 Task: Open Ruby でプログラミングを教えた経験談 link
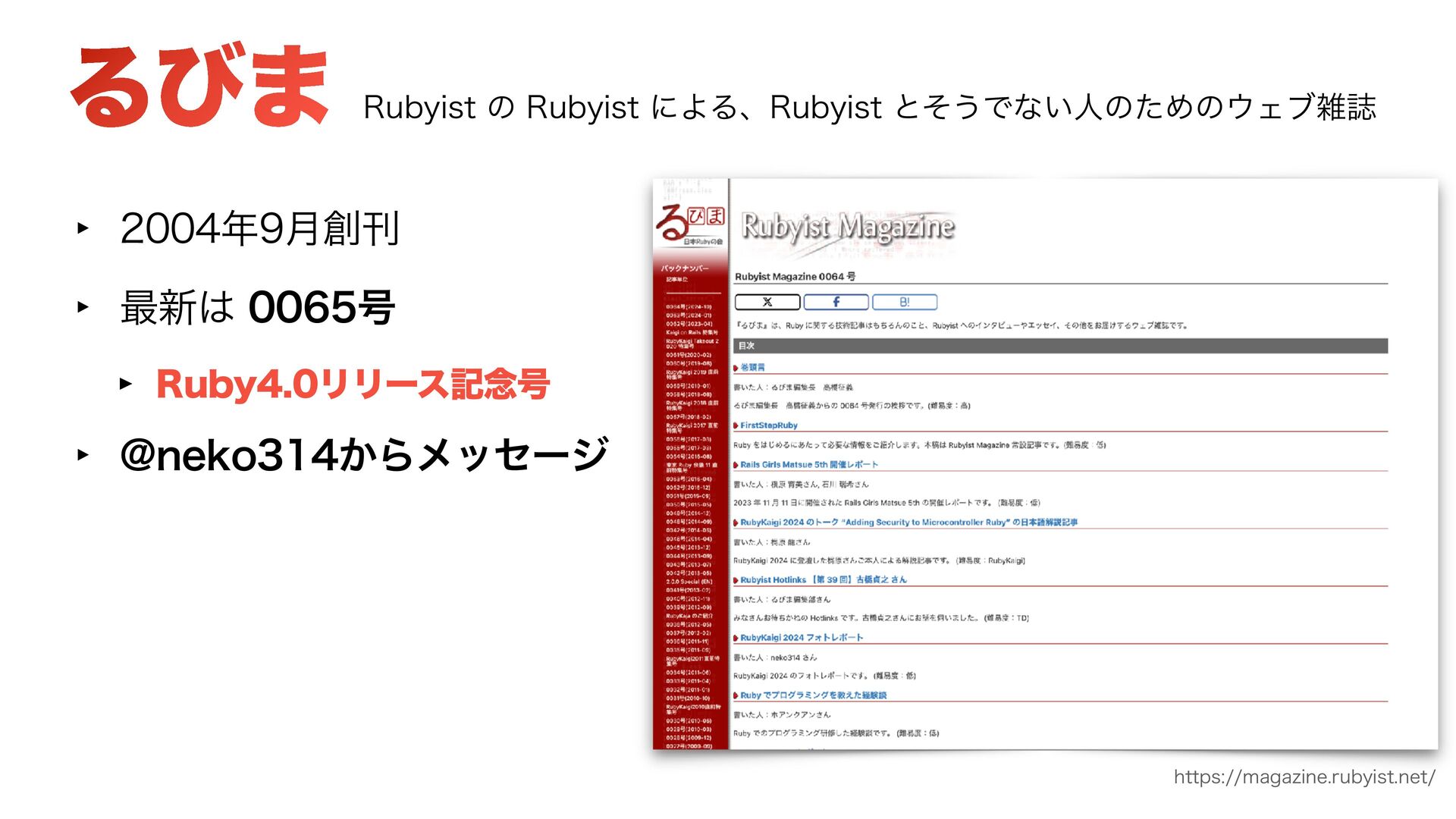813,695
